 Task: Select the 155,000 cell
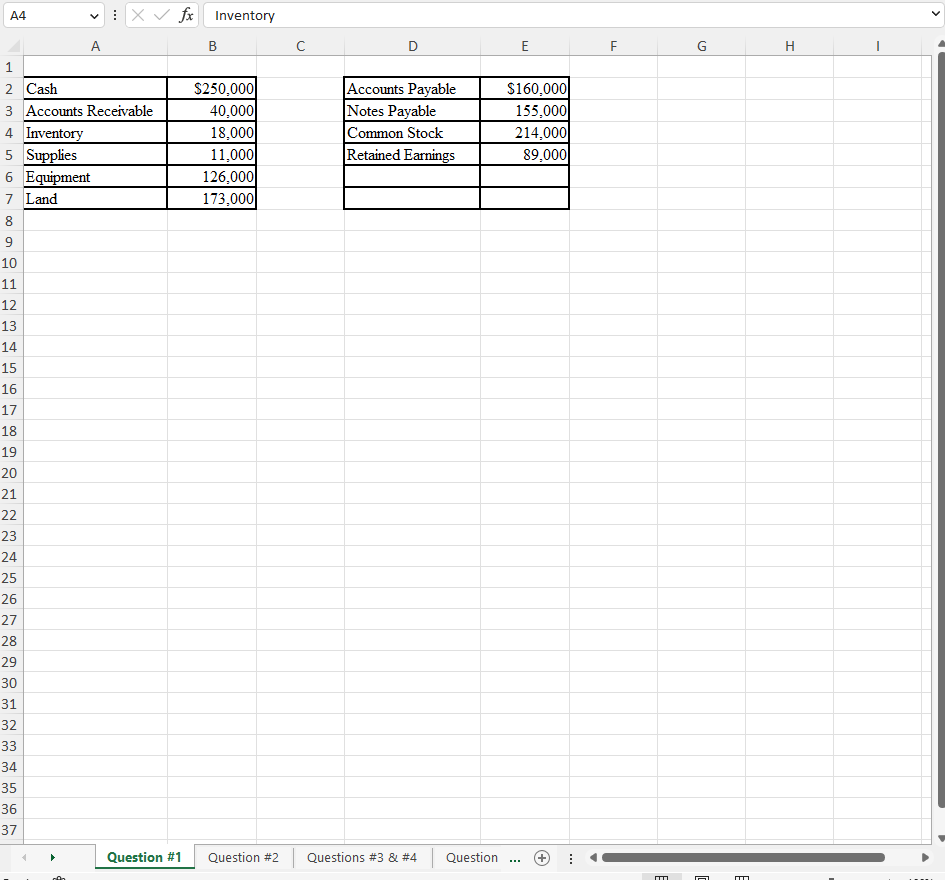[x=524, y=111]
